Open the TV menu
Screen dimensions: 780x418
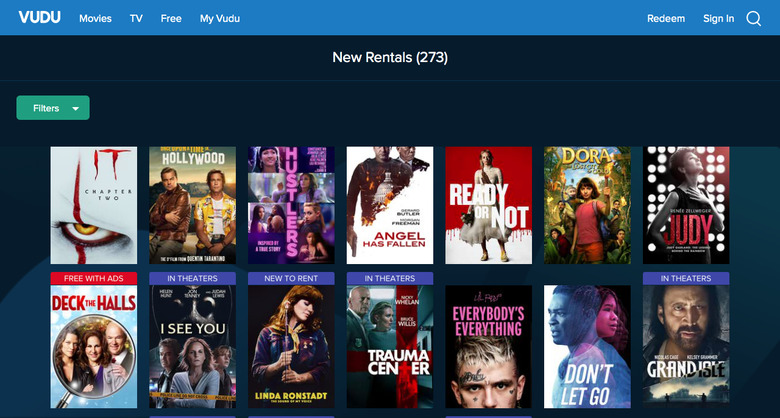[x=136, y=19]
